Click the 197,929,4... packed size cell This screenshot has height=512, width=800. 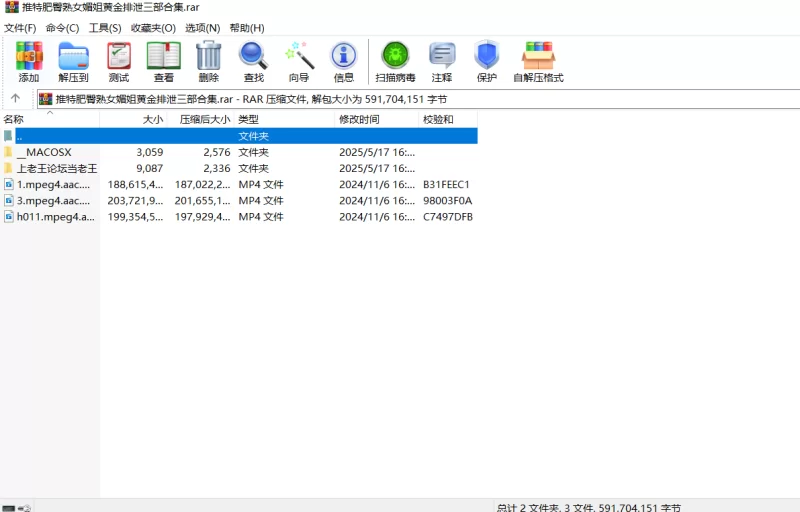coord(203,217)
